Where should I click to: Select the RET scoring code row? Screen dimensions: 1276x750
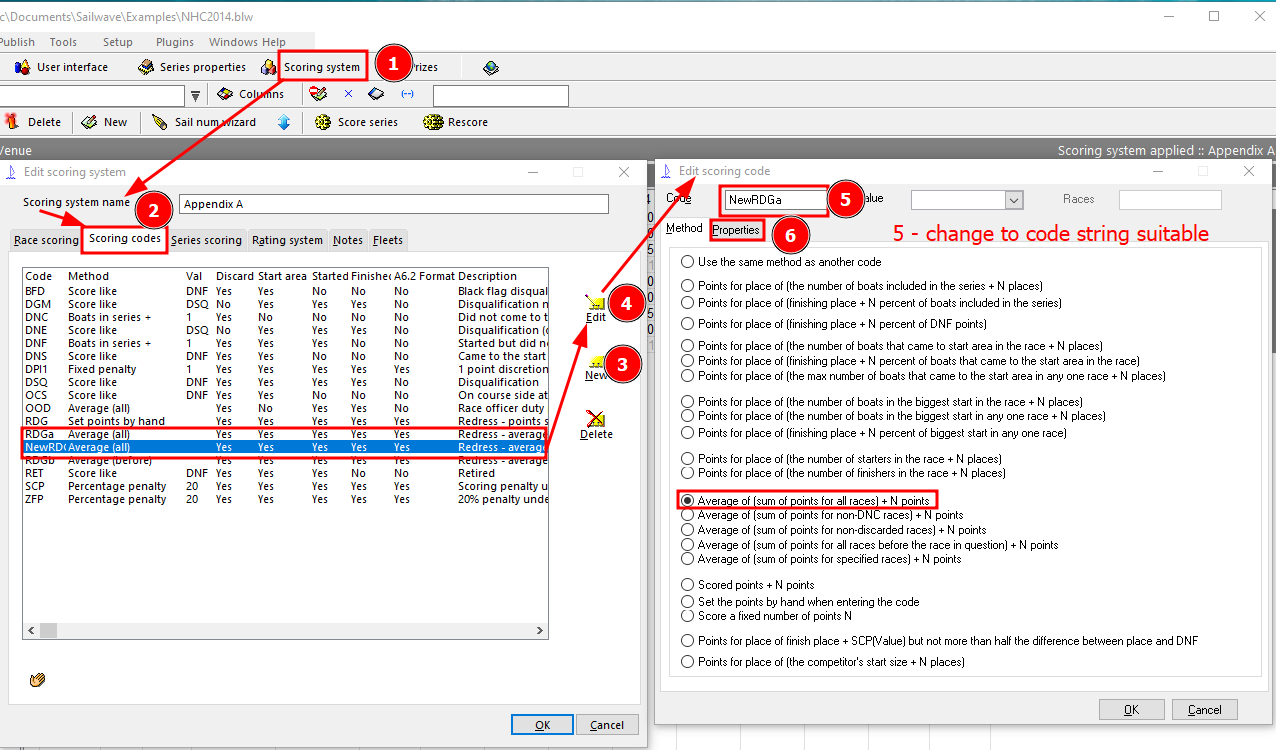tap(286, 473)
